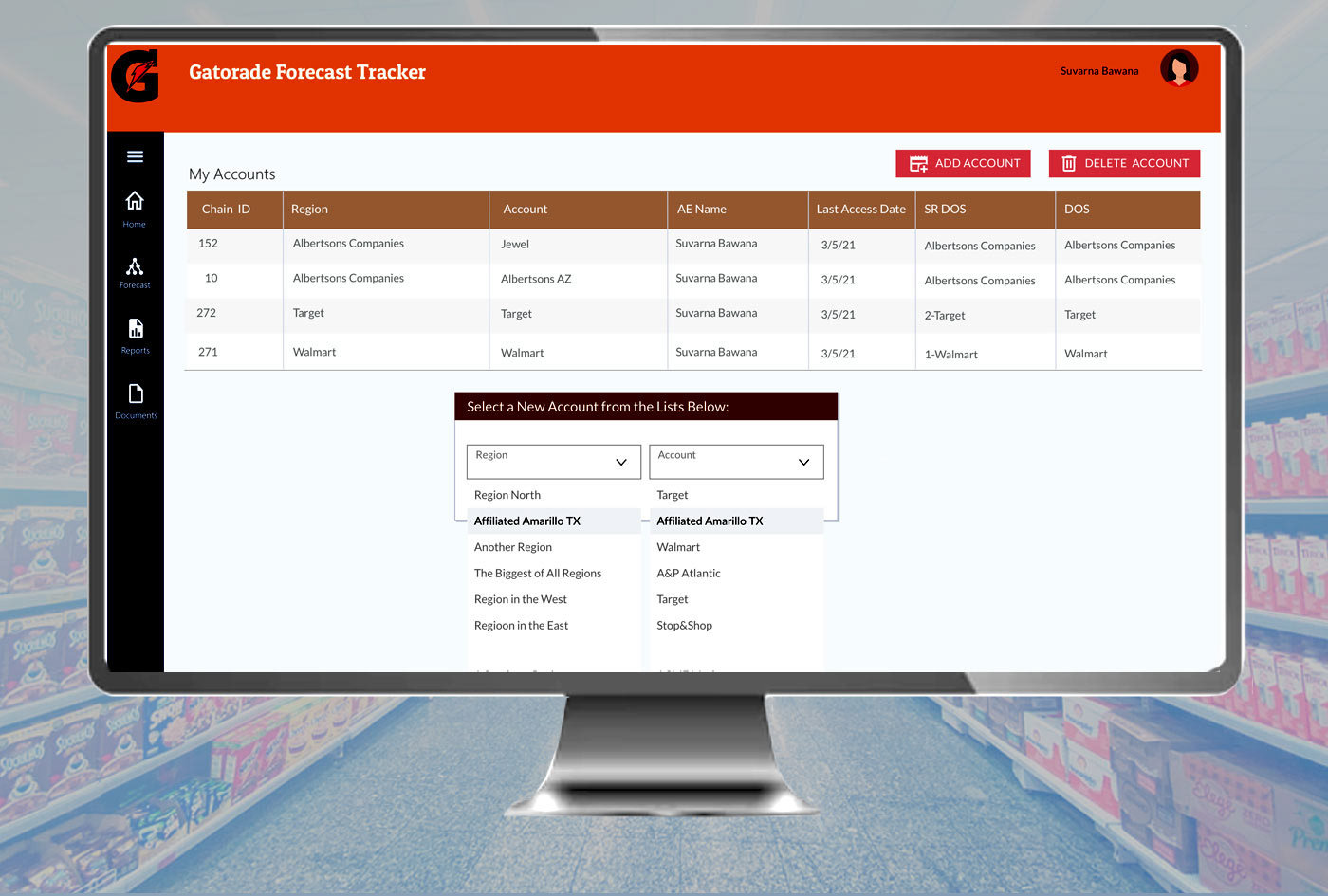Click the trash icon in Delete Account
1328x896 pixels.
(x=1068, y=163)
